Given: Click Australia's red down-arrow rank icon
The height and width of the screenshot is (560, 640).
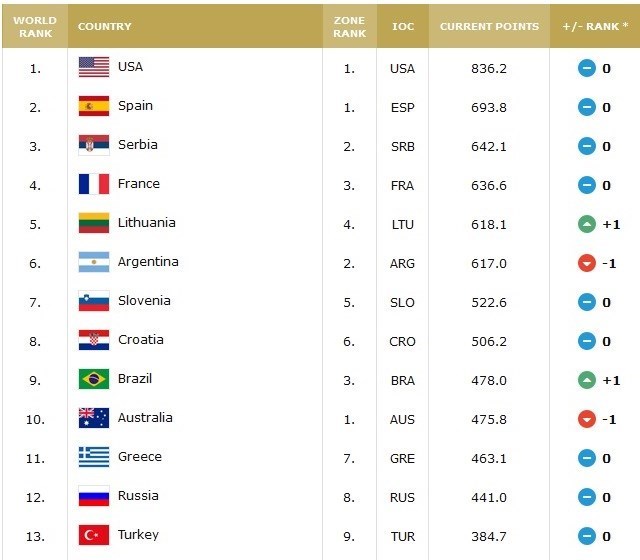Looking at the screenshot, I should [x=587, y=419].
